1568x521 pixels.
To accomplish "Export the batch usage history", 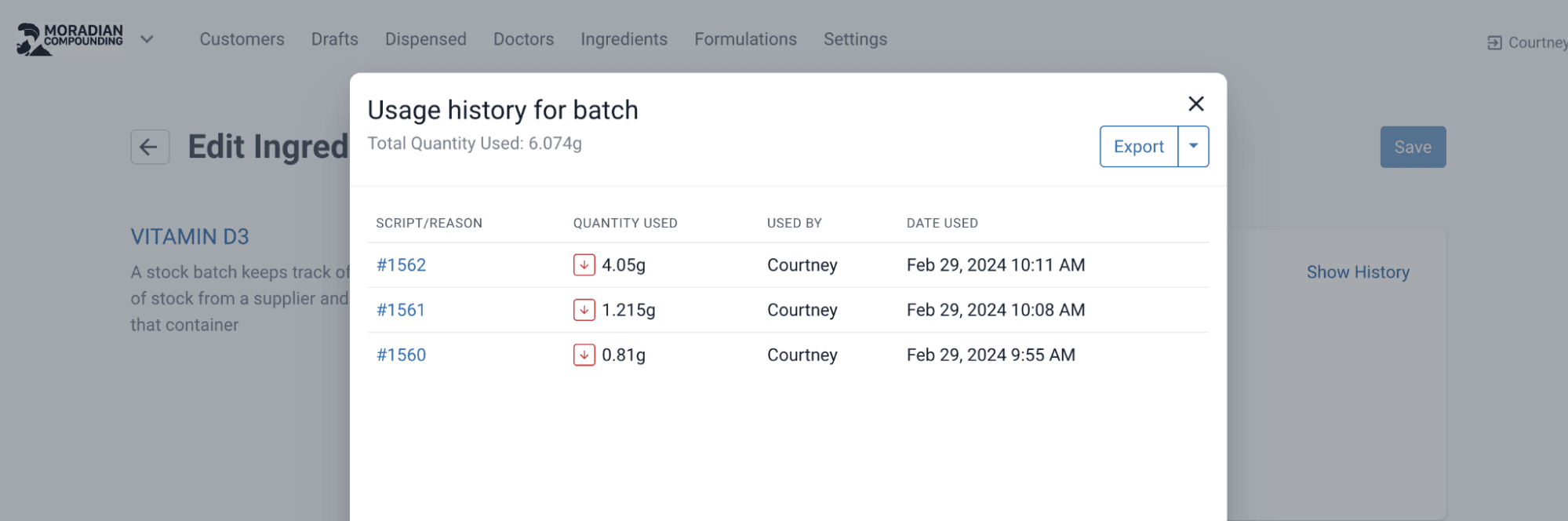I will (x=1139, y=147).
